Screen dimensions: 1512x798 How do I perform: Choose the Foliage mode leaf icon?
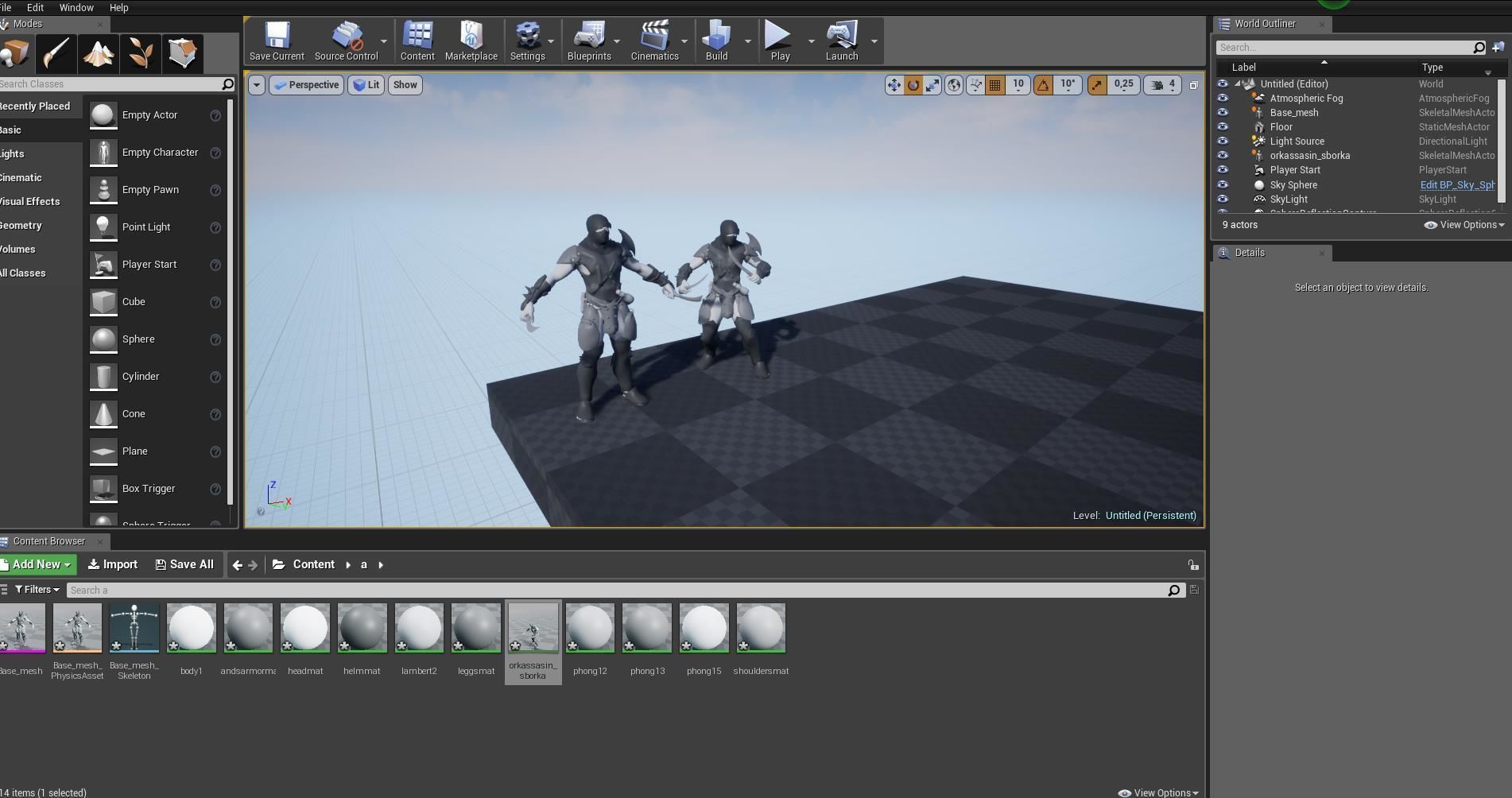click(x=141, y=53)
